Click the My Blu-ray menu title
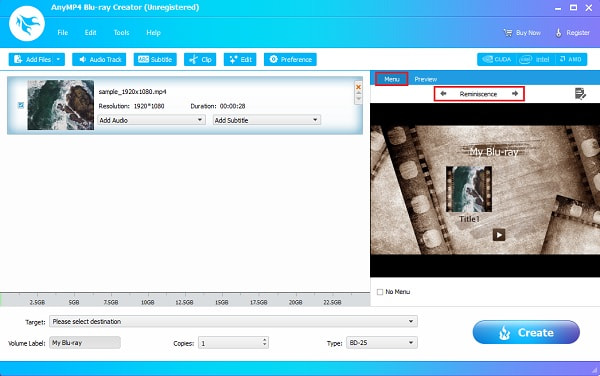This screenshot has height=376, width=600. (x=494, y=152)
